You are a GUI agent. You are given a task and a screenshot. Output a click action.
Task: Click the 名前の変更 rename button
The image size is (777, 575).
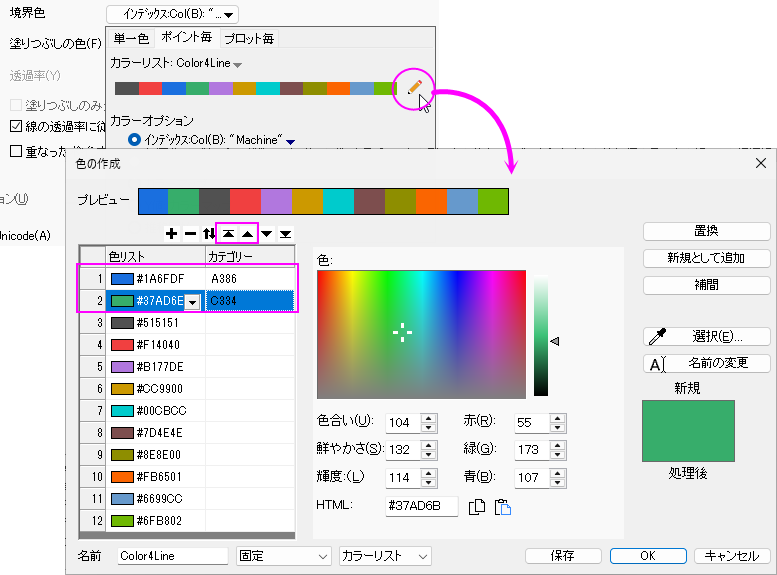(x=707, y=363)
